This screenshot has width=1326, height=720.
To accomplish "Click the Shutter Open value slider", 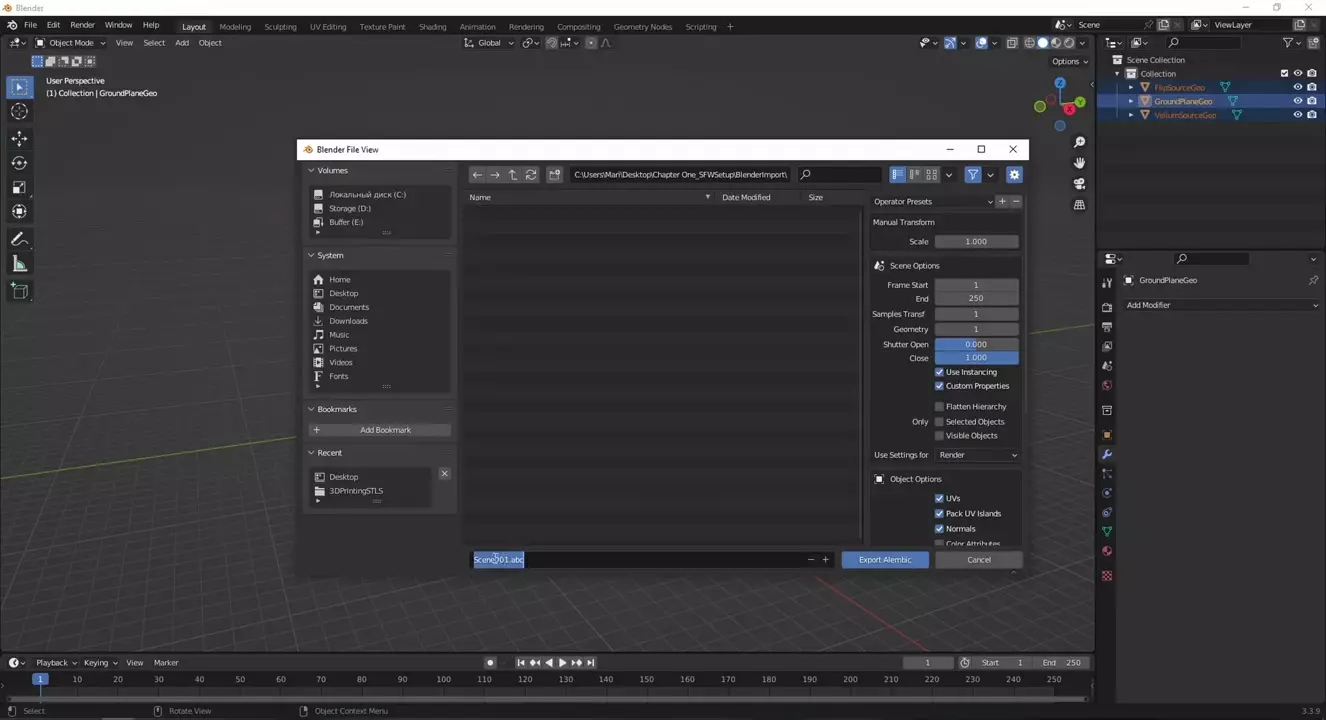I will point(976,344).
